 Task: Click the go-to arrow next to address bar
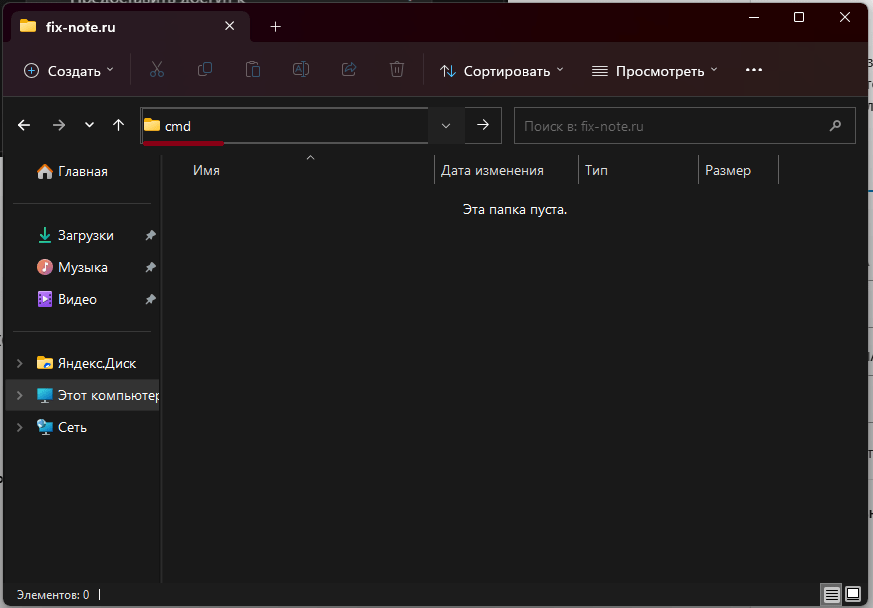click(x=483, y=125)
